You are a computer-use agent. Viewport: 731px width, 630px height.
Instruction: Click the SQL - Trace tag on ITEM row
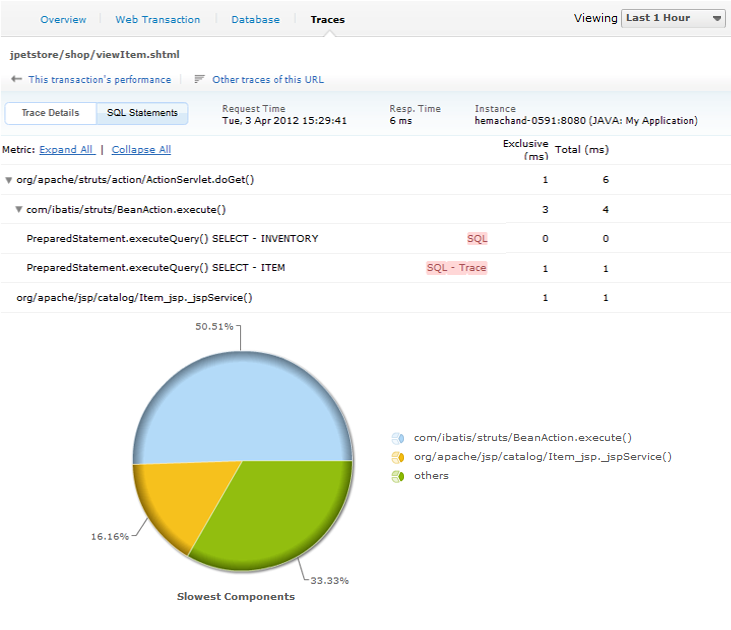pos(456,268)
